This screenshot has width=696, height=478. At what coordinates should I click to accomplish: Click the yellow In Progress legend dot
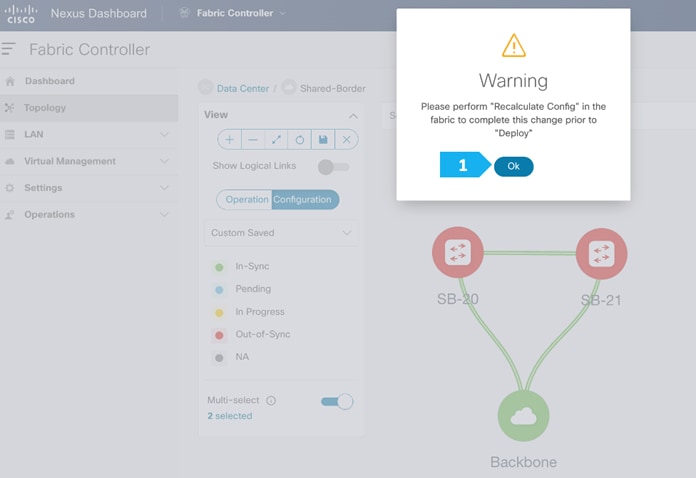click(x=219, y=312)
